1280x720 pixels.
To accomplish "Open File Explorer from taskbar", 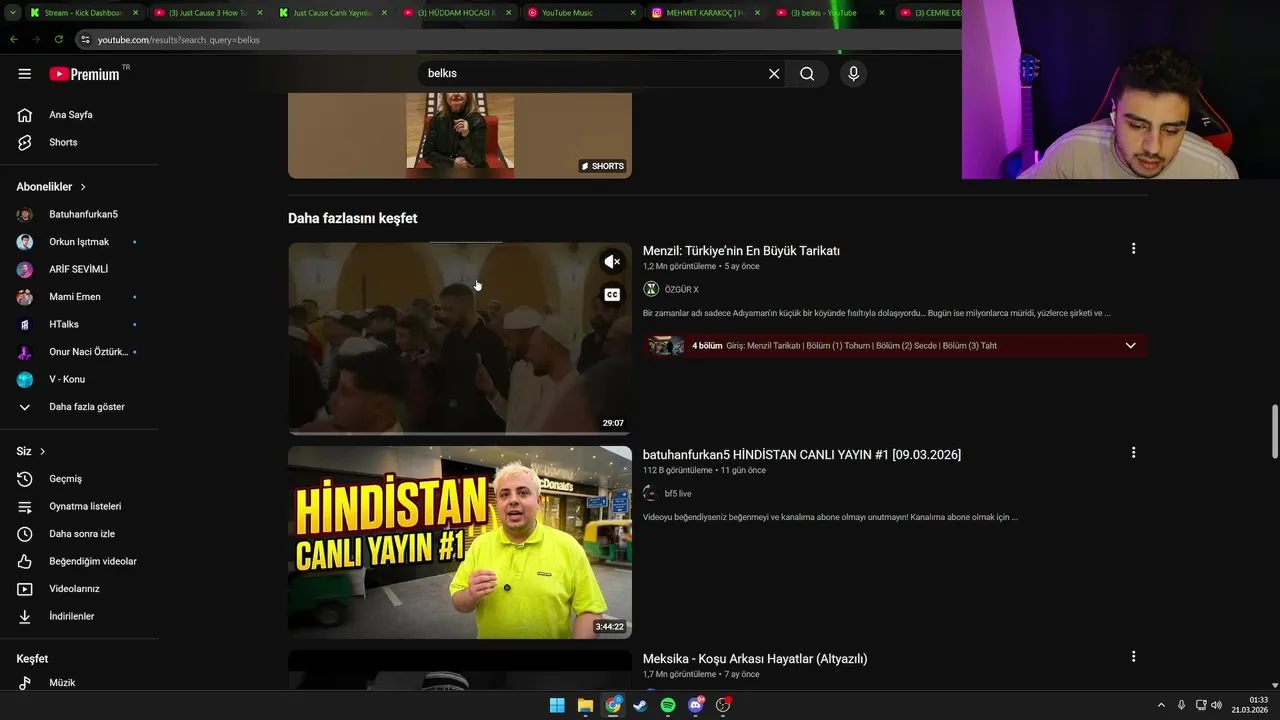I will (x=585, y=706).
